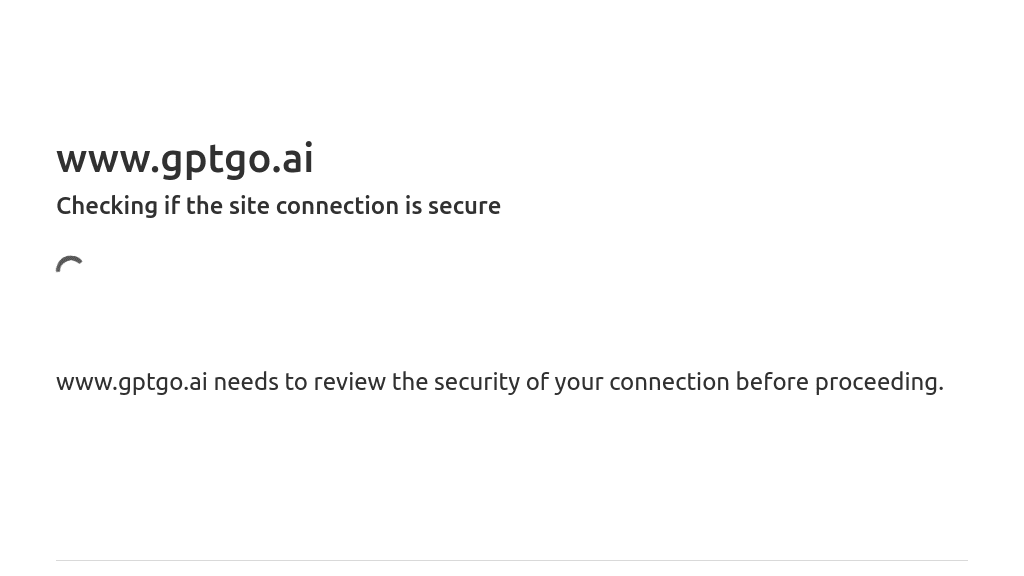Click the word 'proceeding.' ending the message
The image size is (1024, 576).
(878, 382)
